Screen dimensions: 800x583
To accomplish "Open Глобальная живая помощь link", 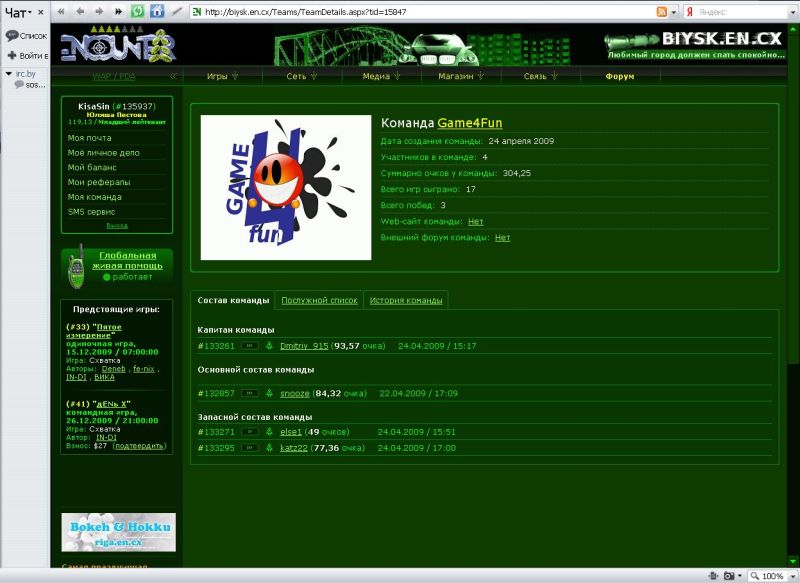I will [x=128, y=261].
